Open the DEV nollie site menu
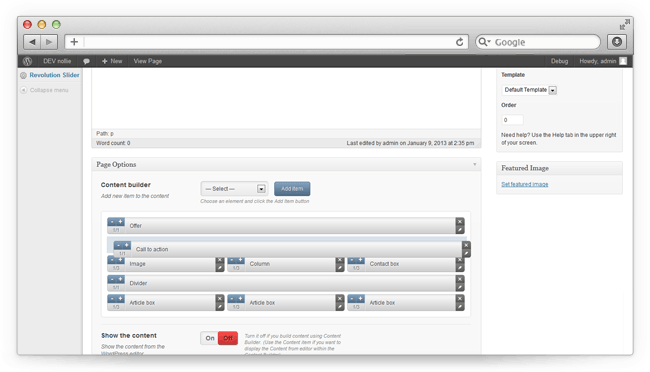This screenshot has height=372, width=650. click(x=57, y=61)
